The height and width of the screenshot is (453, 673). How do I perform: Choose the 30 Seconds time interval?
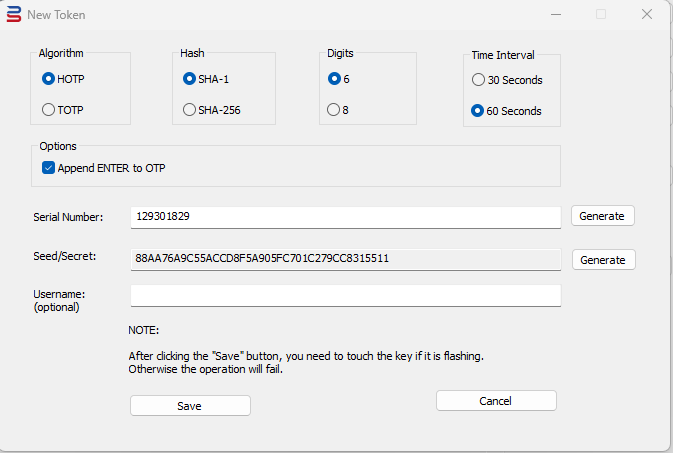478,80
